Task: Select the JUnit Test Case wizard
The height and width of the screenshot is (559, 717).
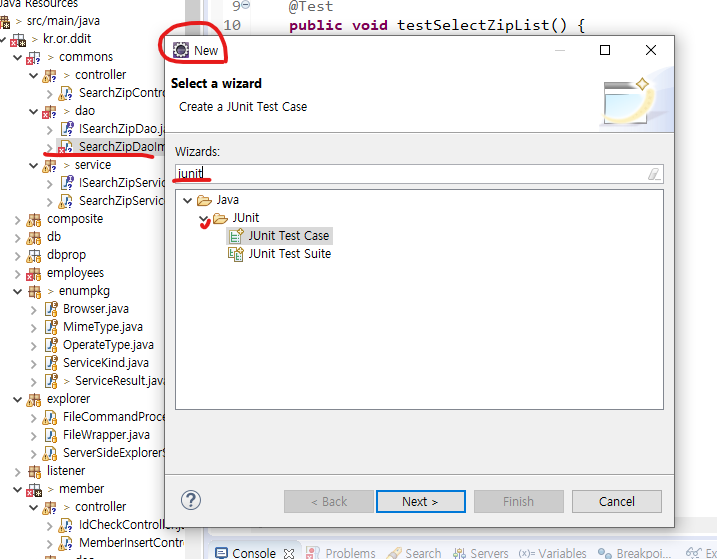Action: pos(288,236)
